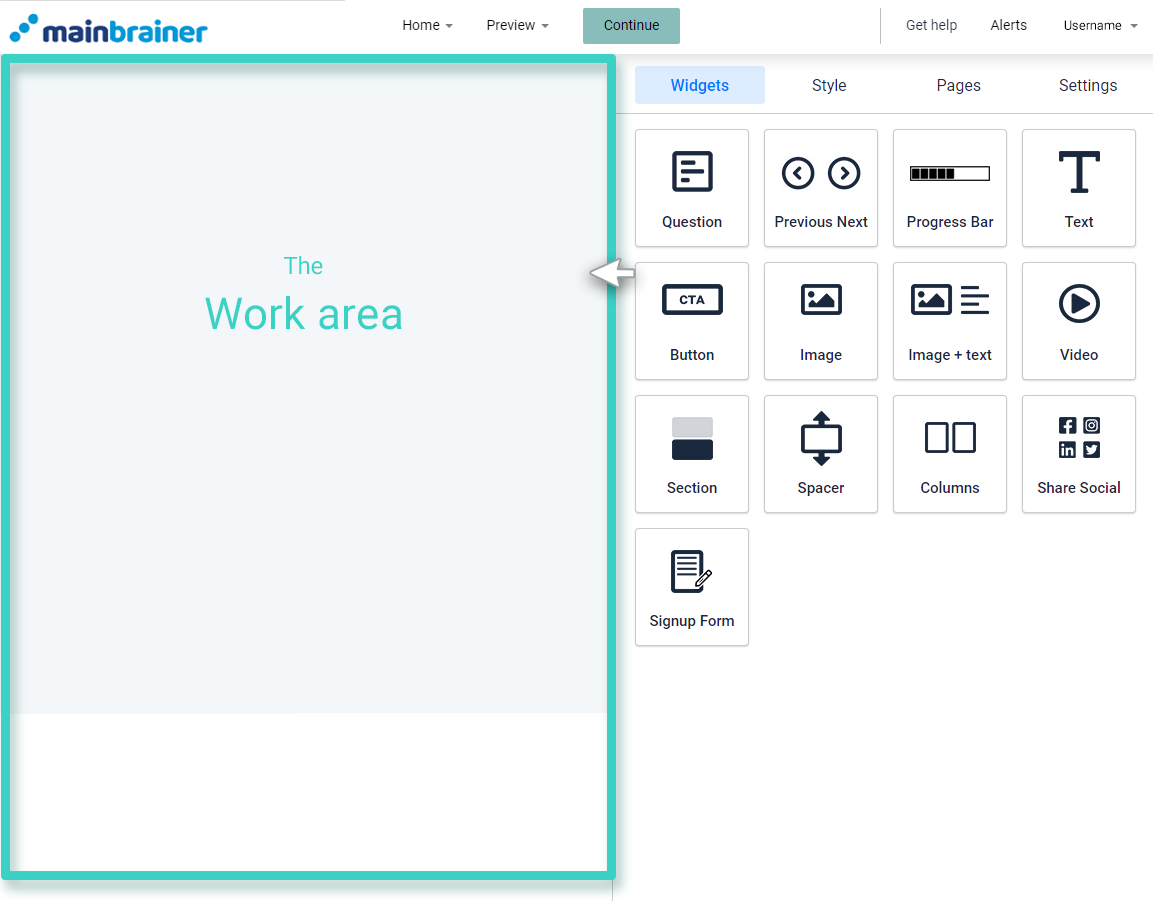Image resolution: width=1153 pixels, height=901 pixels.
Task: Add the Previous Next navigation widget
Action: tap(821, 188)
